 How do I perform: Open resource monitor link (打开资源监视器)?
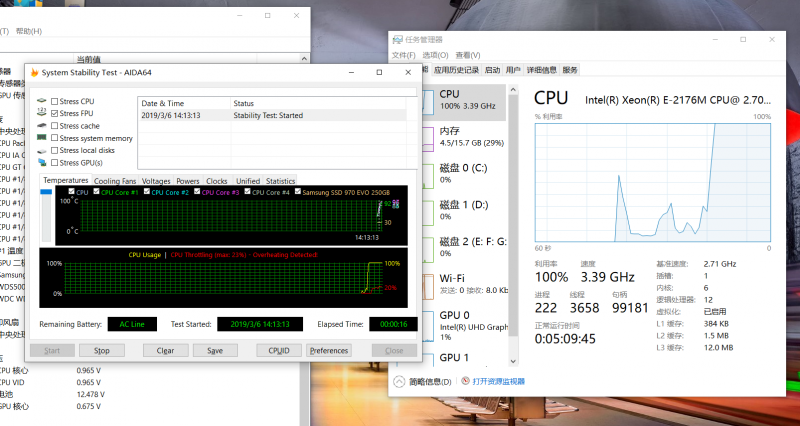point(498,381)
